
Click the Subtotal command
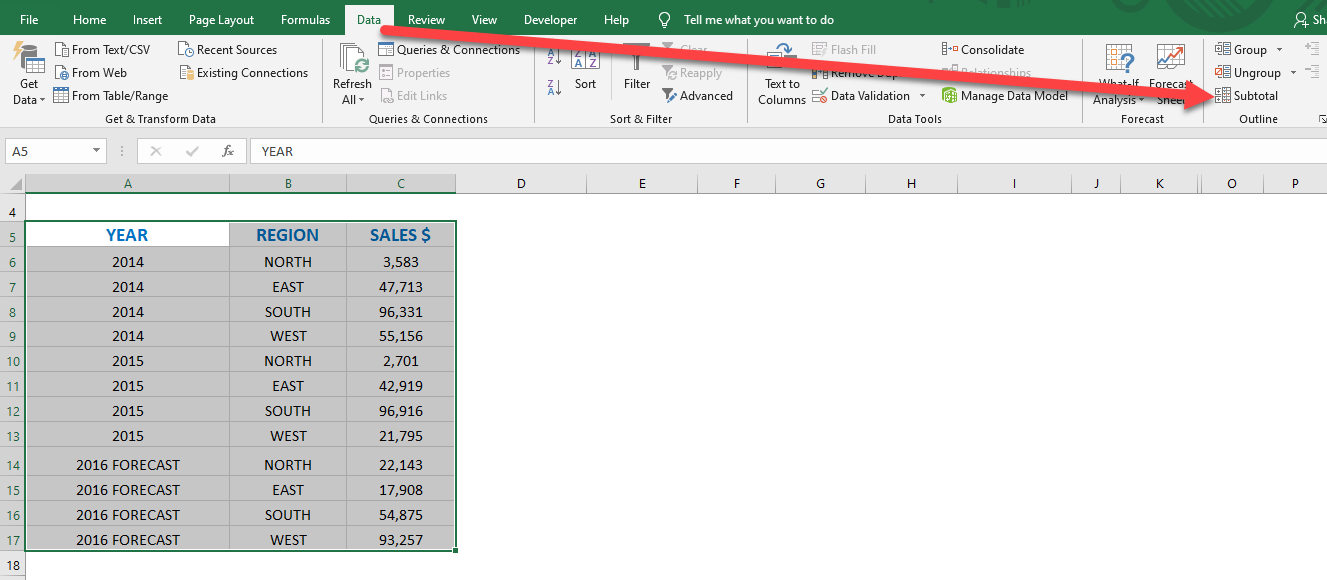click(x=1246, y=95)
